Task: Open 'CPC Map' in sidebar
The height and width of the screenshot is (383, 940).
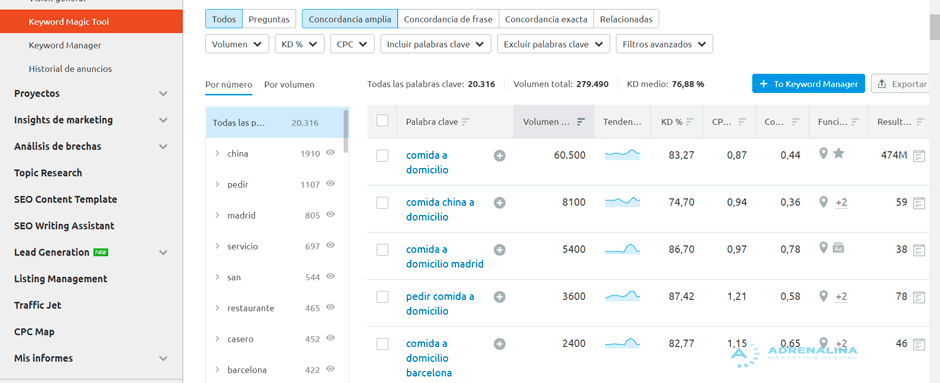Action: [34, 331]
